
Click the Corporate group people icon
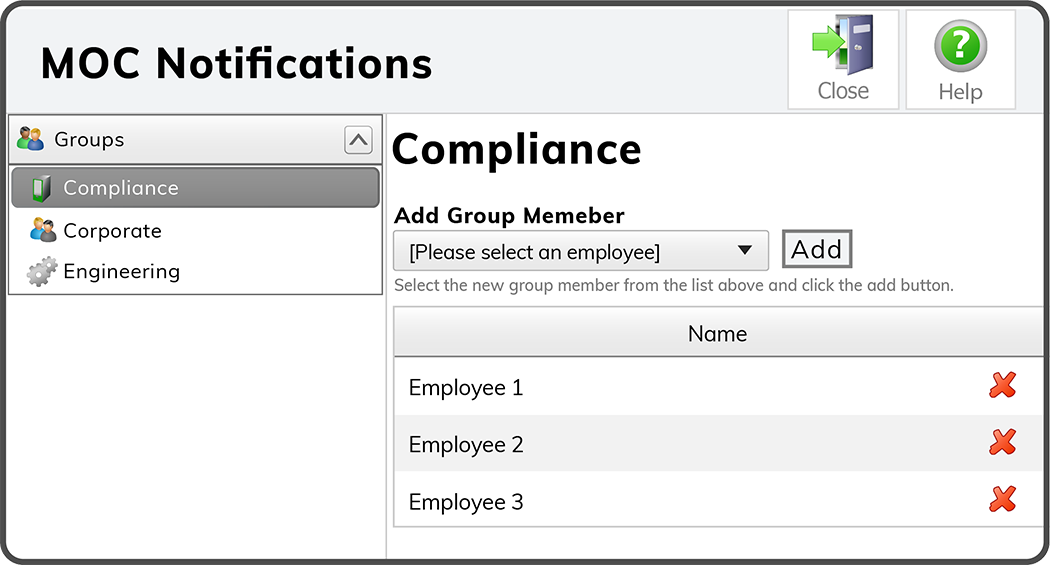[44, 230]
